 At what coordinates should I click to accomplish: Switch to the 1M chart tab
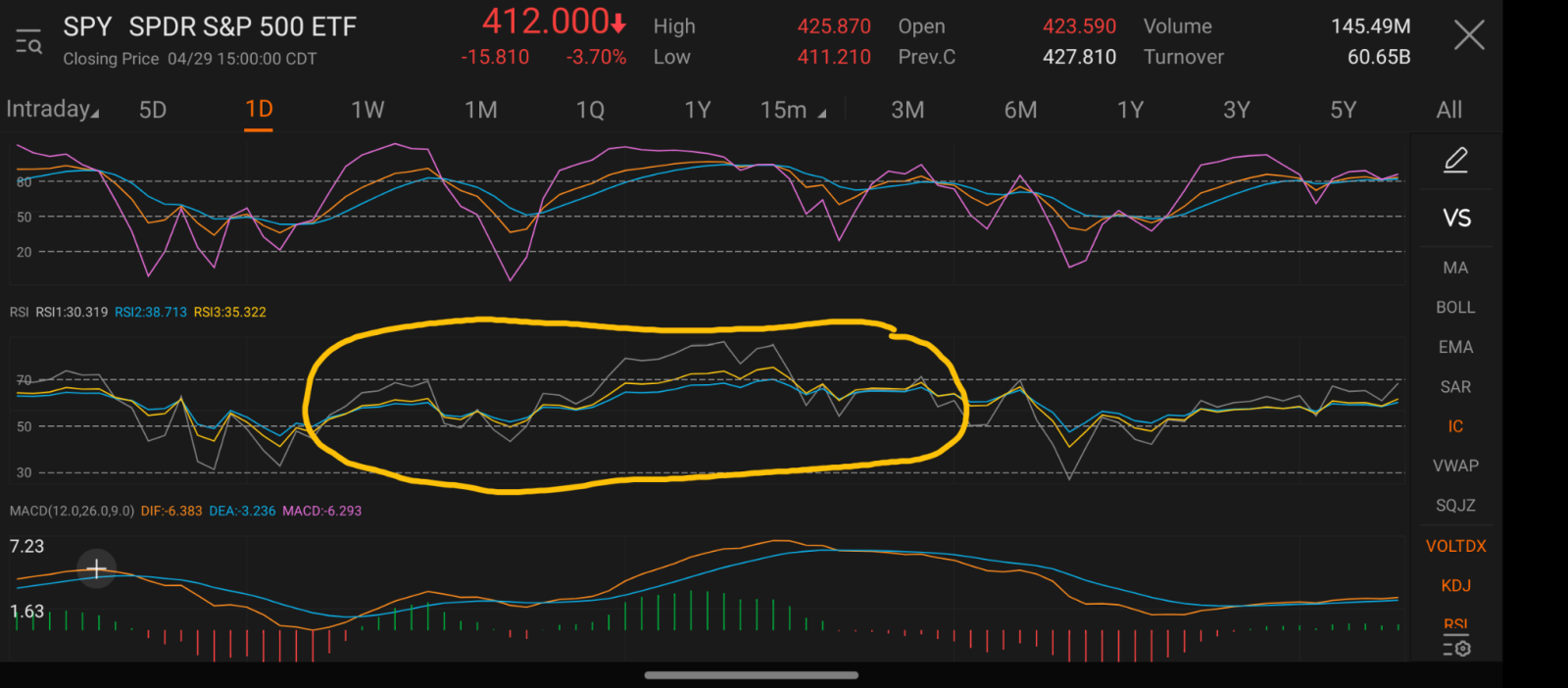pyautogui.click(x=480, y=110)
